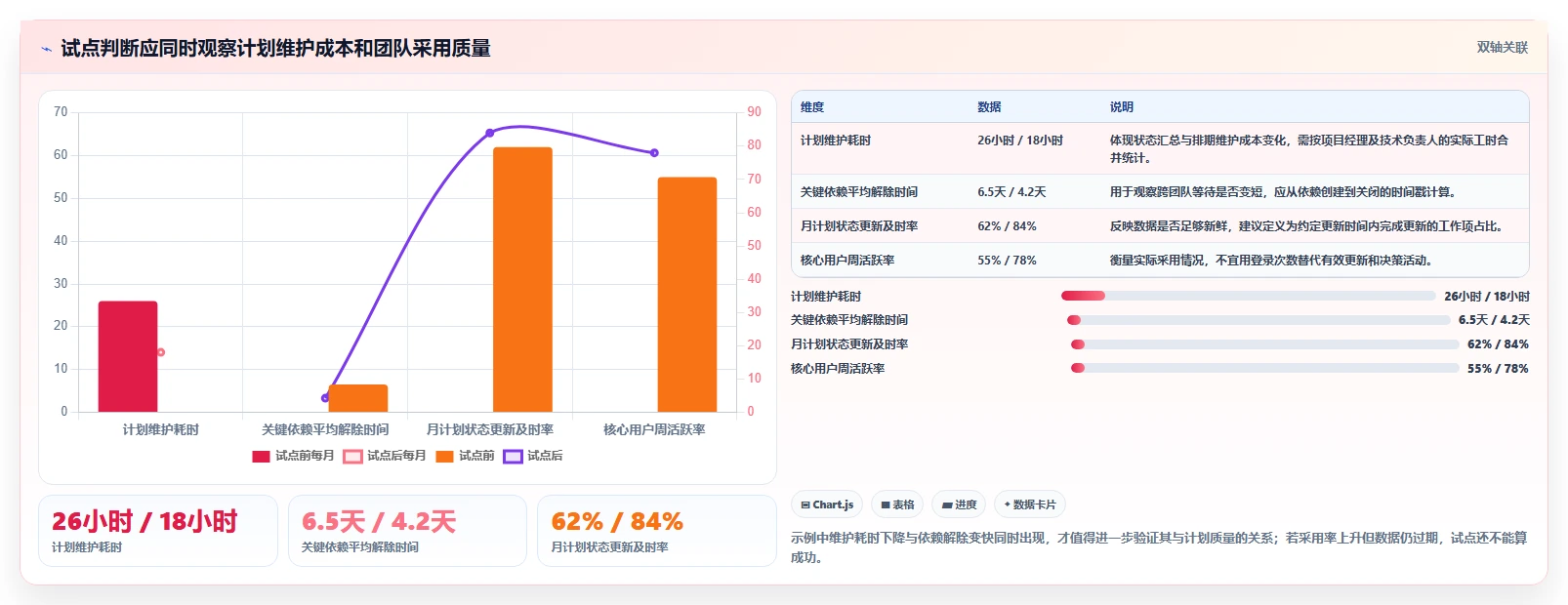The height and width of the screenshot is (605, 1568).
Task: Click the 核心用户周活跃率 row label in table
Action: 847,261
